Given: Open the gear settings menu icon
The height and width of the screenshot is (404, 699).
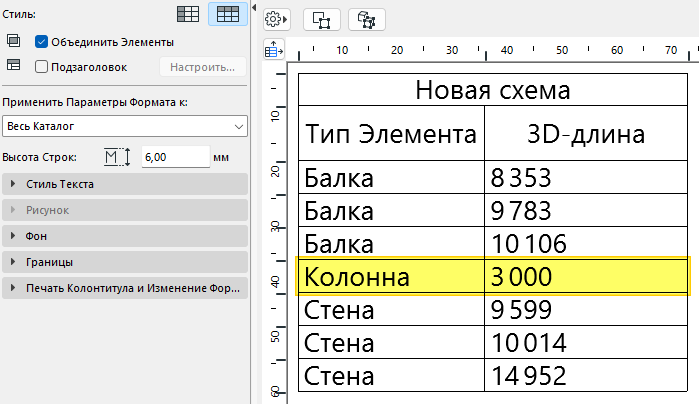Looking at the screenshot, I should [x=276, y=20].
